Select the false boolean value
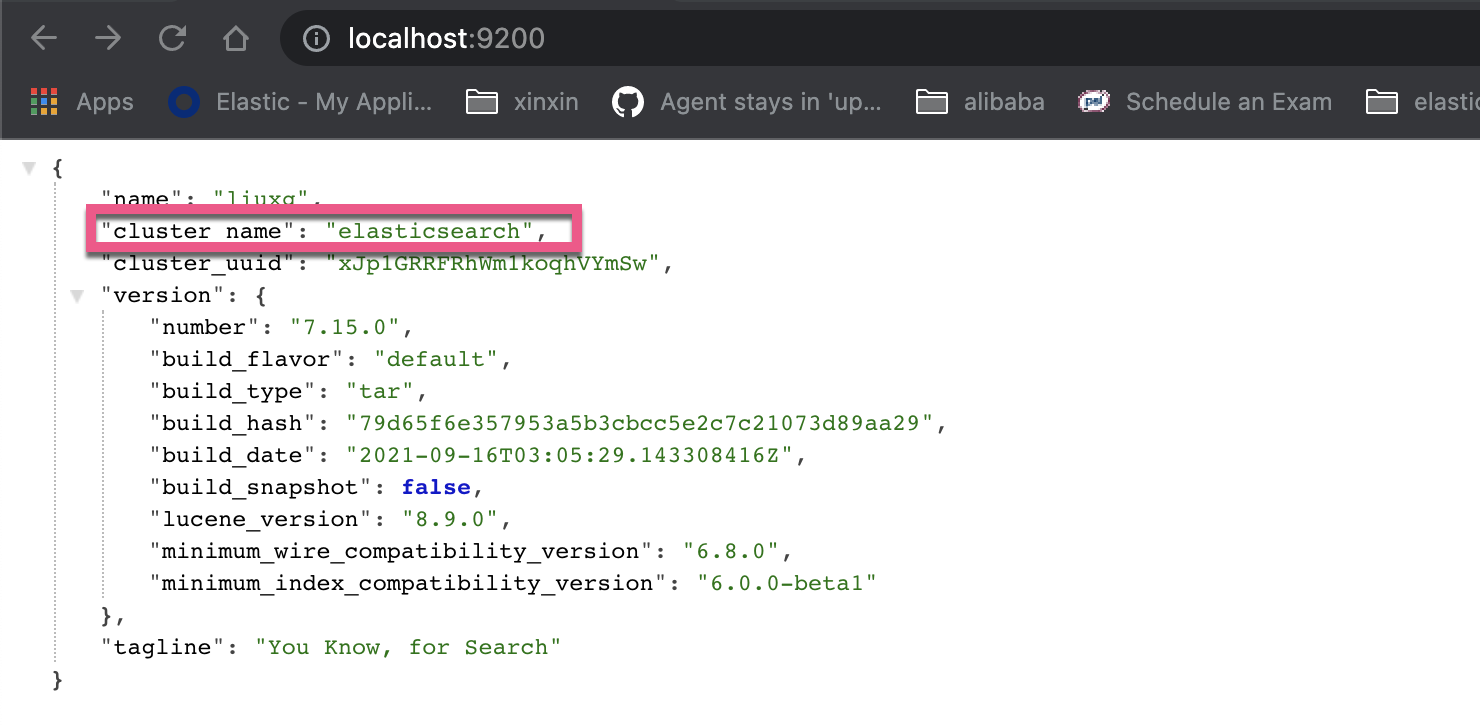The image size is (1480, 726). click(x=436, y=487)
